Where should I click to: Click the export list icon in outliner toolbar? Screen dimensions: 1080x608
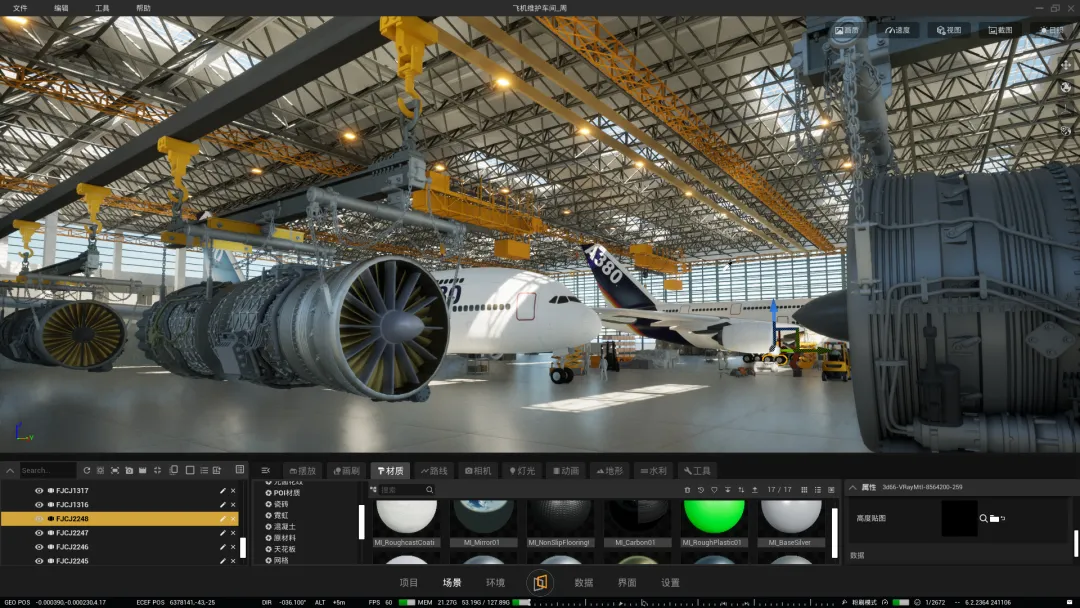tap(217, 470)
